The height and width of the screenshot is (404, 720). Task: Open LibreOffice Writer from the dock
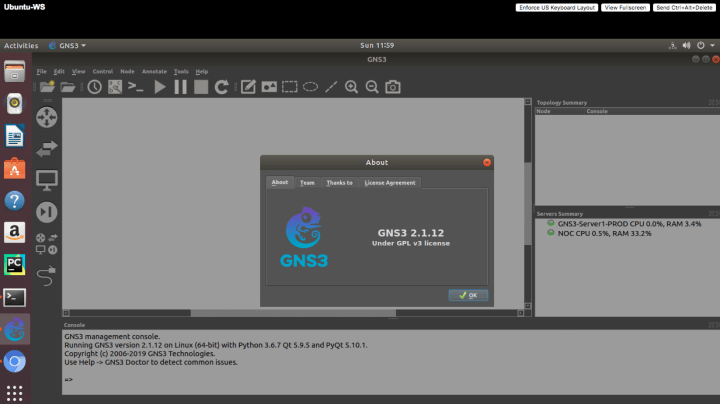15,136
